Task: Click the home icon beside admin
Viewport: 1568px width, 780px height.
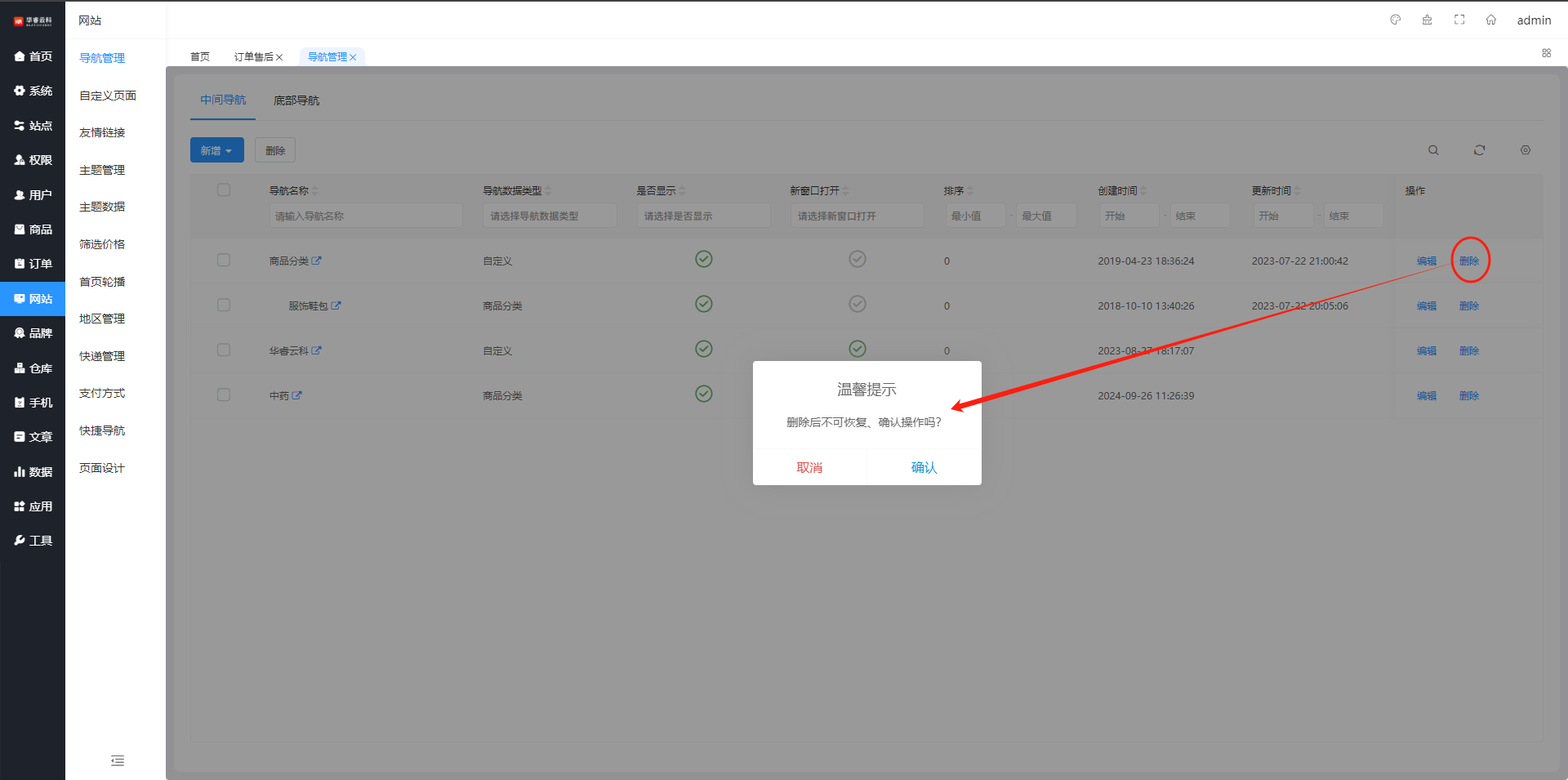Action: coord(1490,20)
